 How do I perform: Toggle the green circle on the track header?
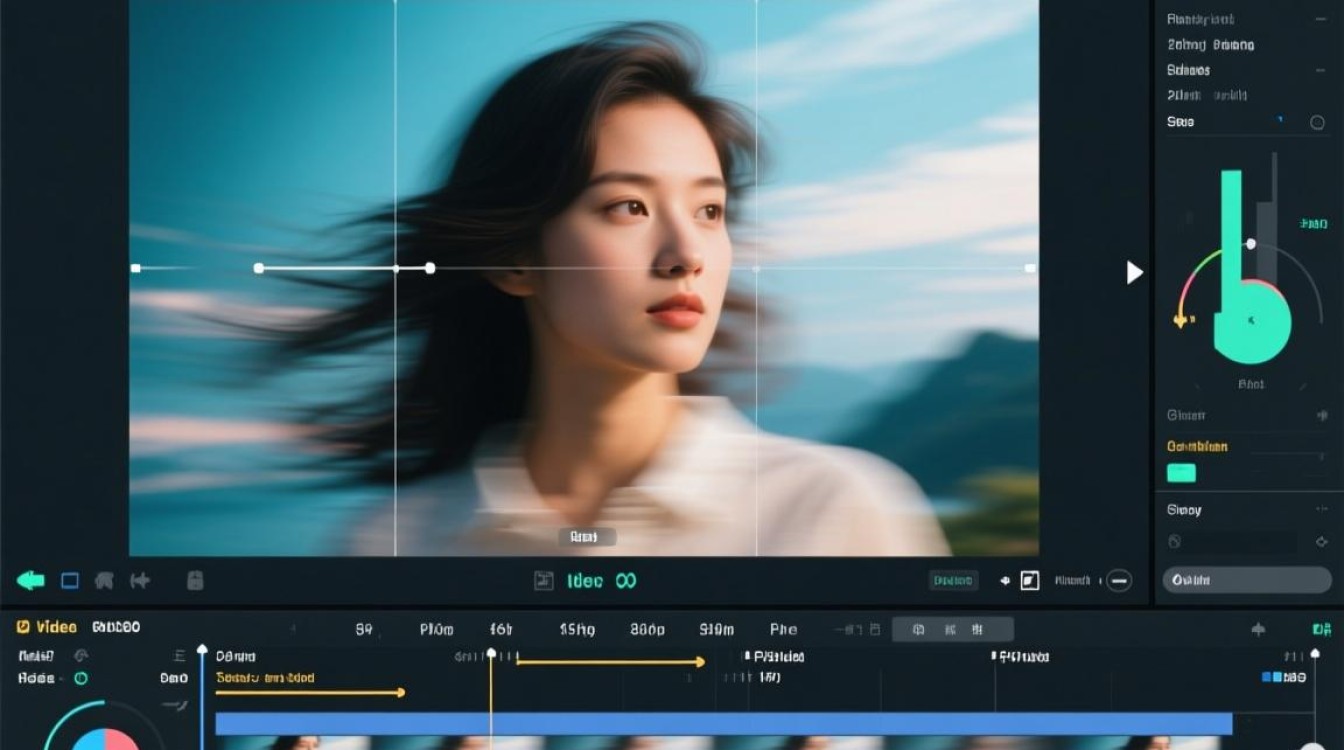[x=81, y=678]
